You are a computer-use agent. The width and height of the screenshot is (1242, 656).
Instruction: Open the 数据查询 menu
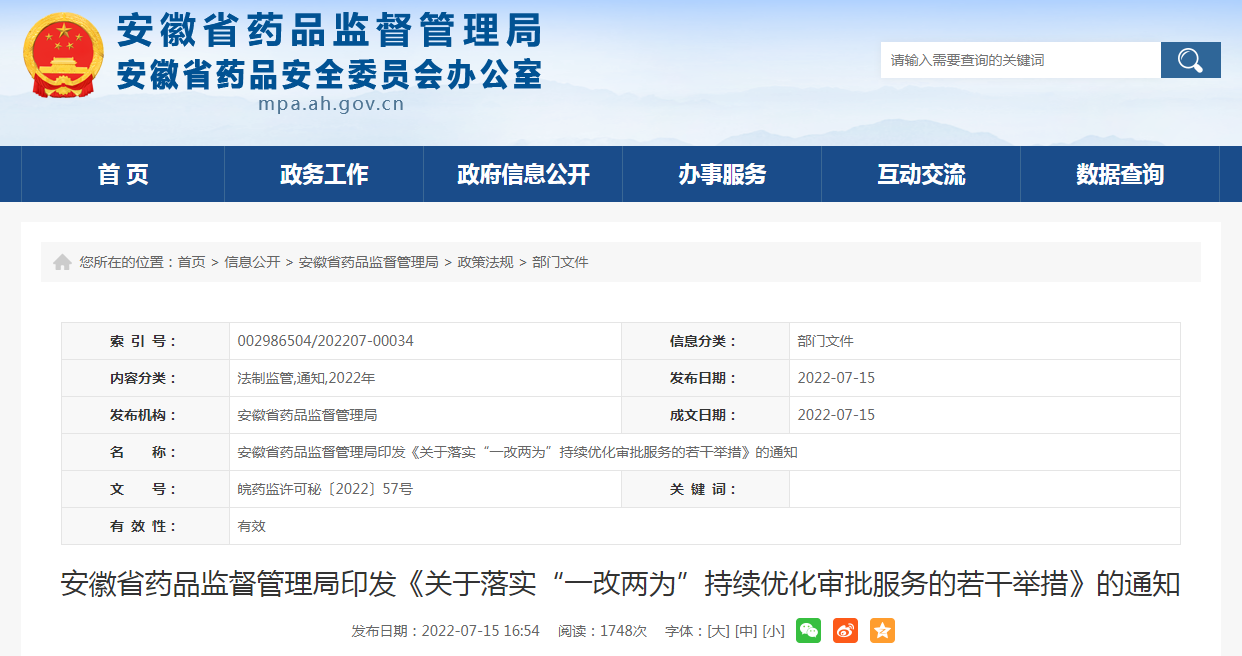point(1119,173)
